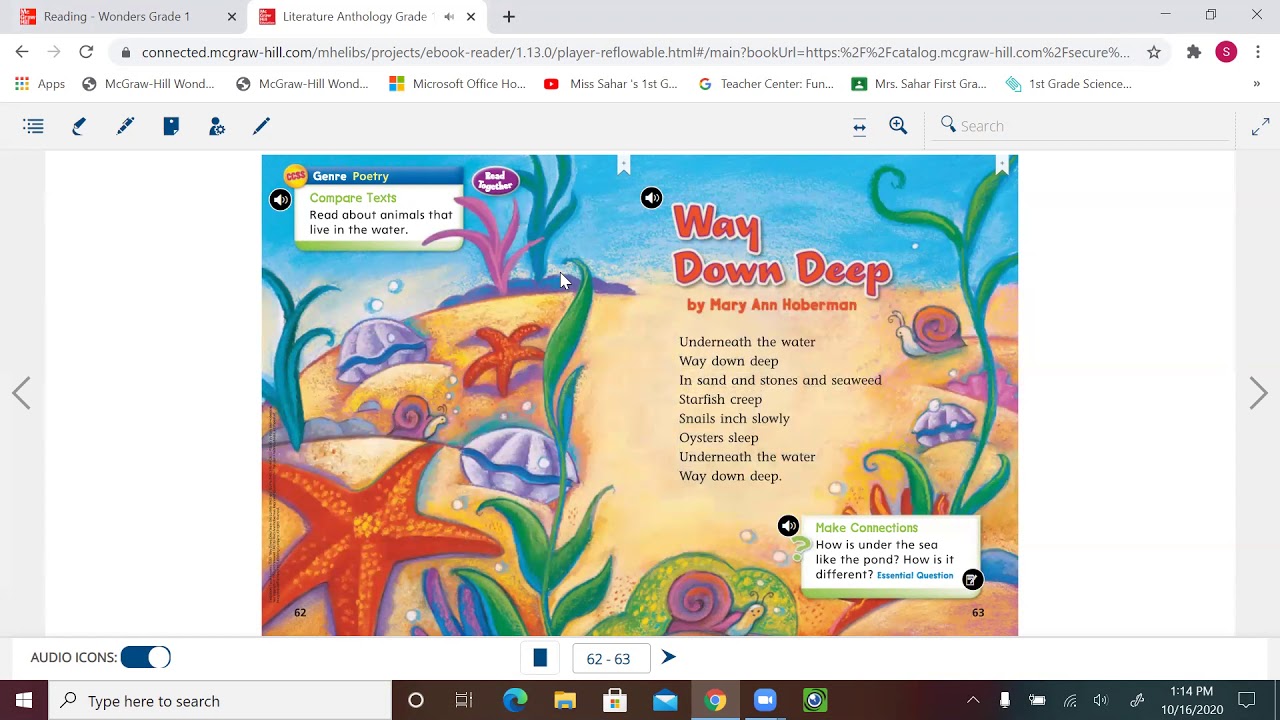Play audio for Compare Texts box

point(280,200)
